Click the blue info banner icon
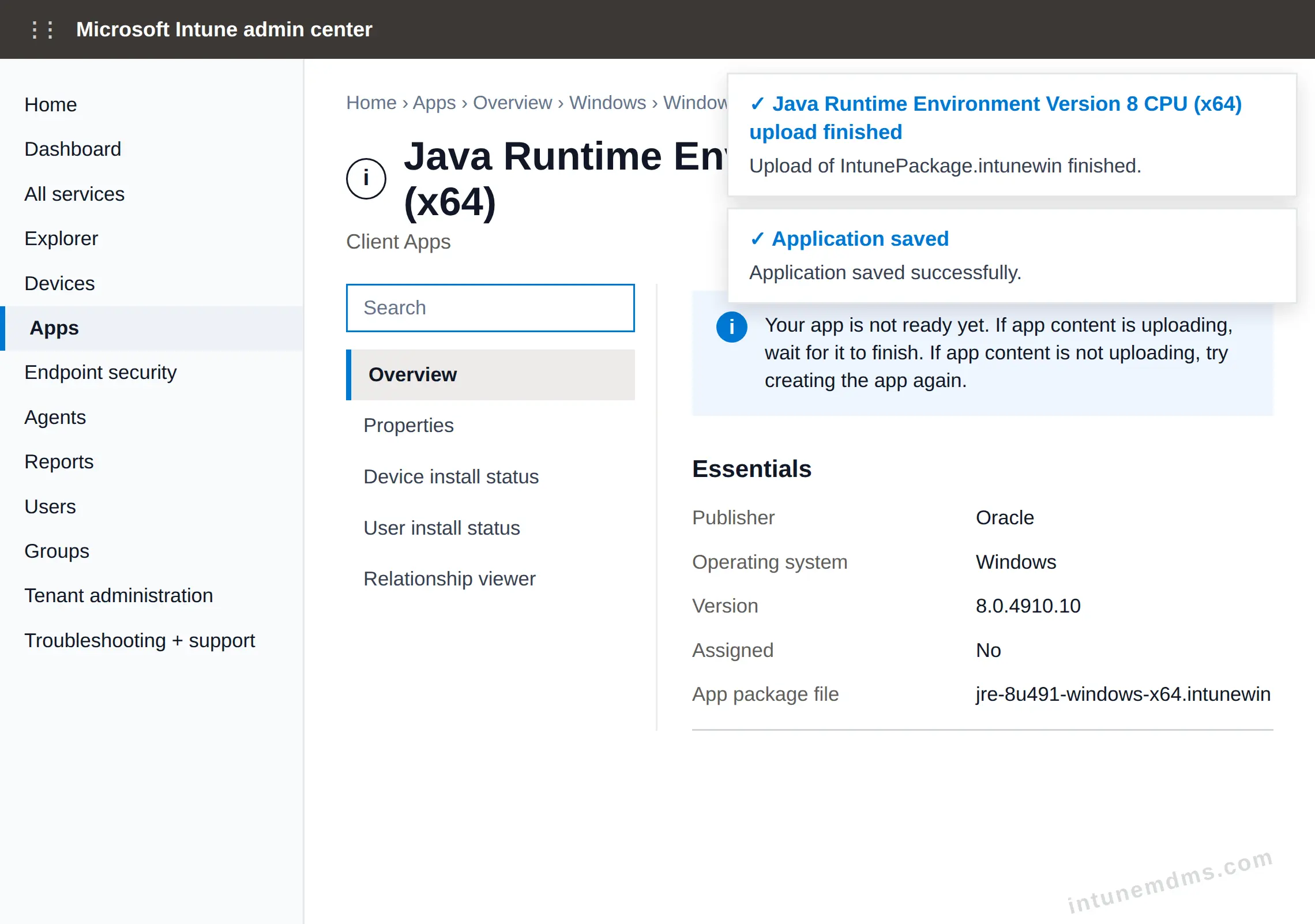The height and width of the screenshot is (924, 1315). 731,327
